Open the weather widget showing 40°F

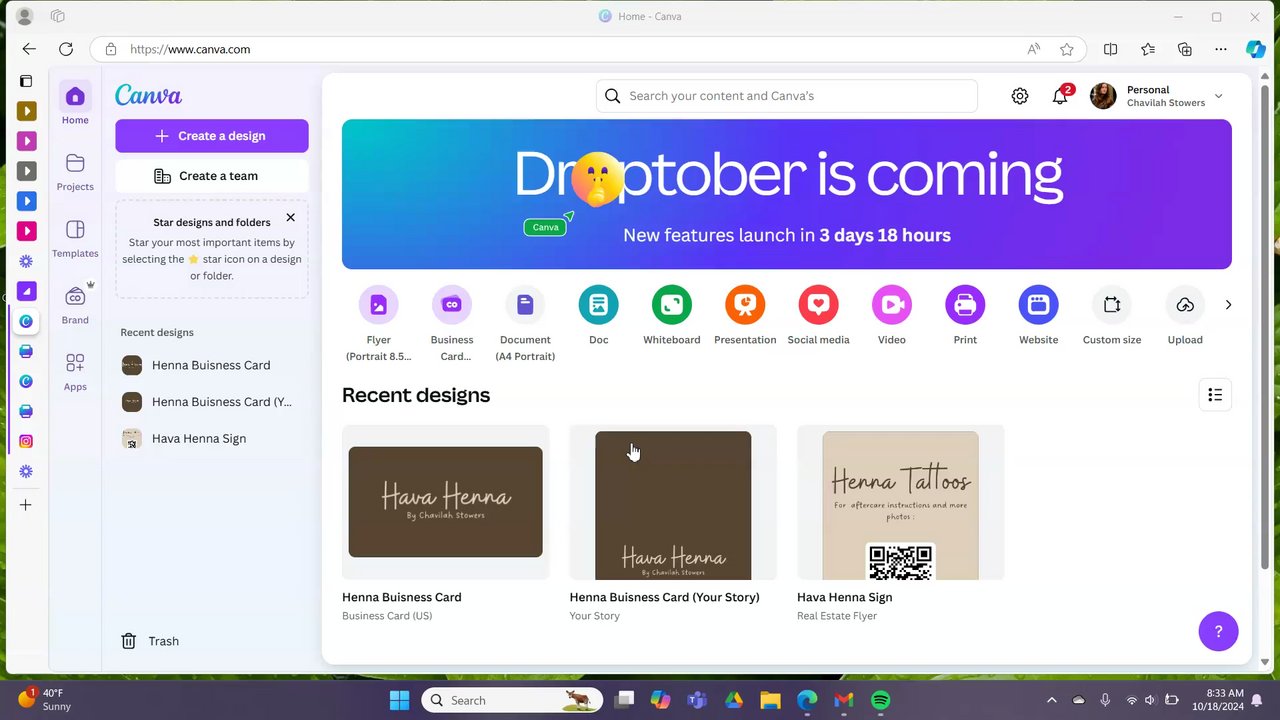pos(45,699)
